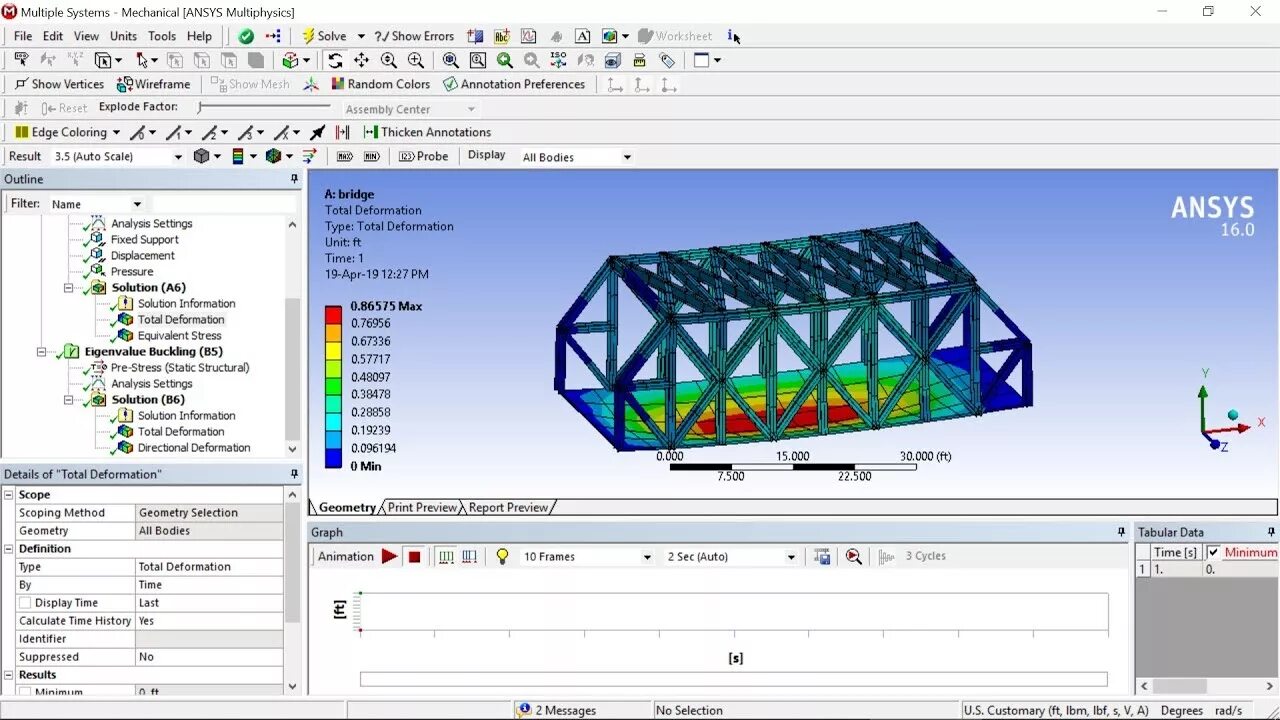Collapse the Results section in Details
The width and height of the screenshot is (1280, 720).
coord(8,675)
